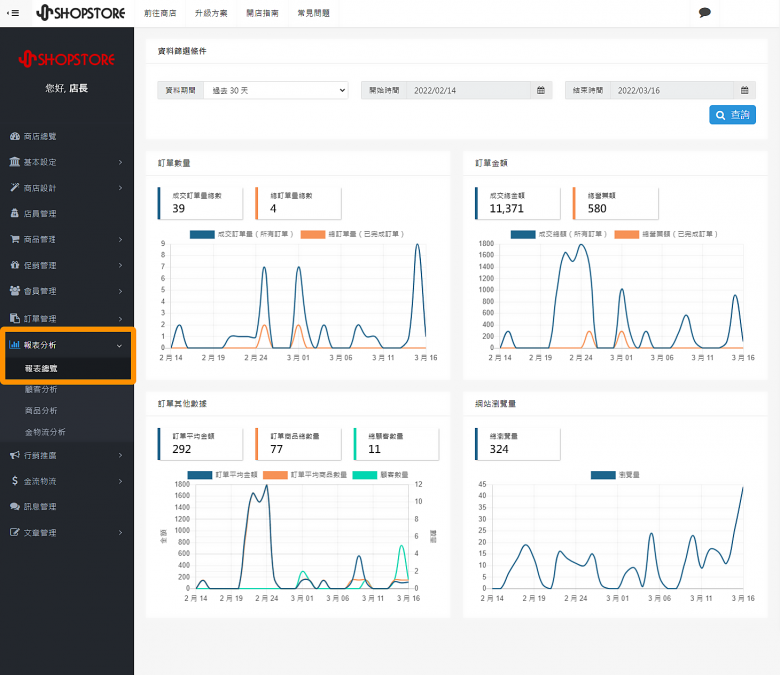Expand 促銷管理 using its chevron

point(120,265)
